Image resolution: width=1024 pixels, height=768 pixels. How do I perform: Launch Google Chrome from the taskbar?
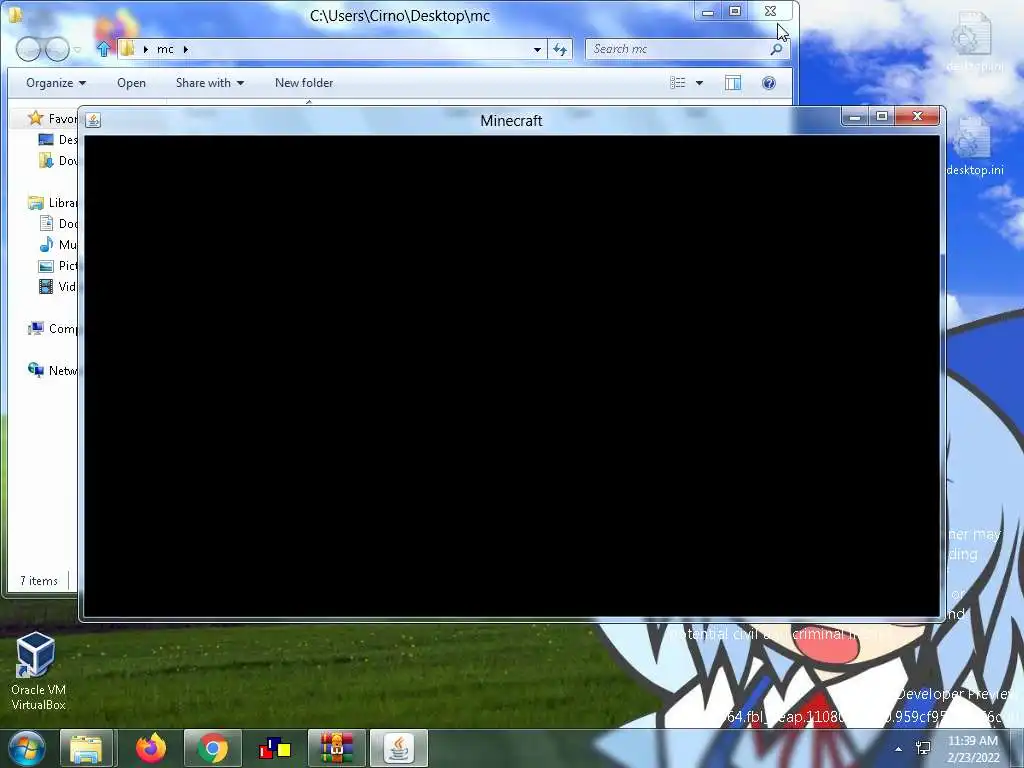point(213,748)
